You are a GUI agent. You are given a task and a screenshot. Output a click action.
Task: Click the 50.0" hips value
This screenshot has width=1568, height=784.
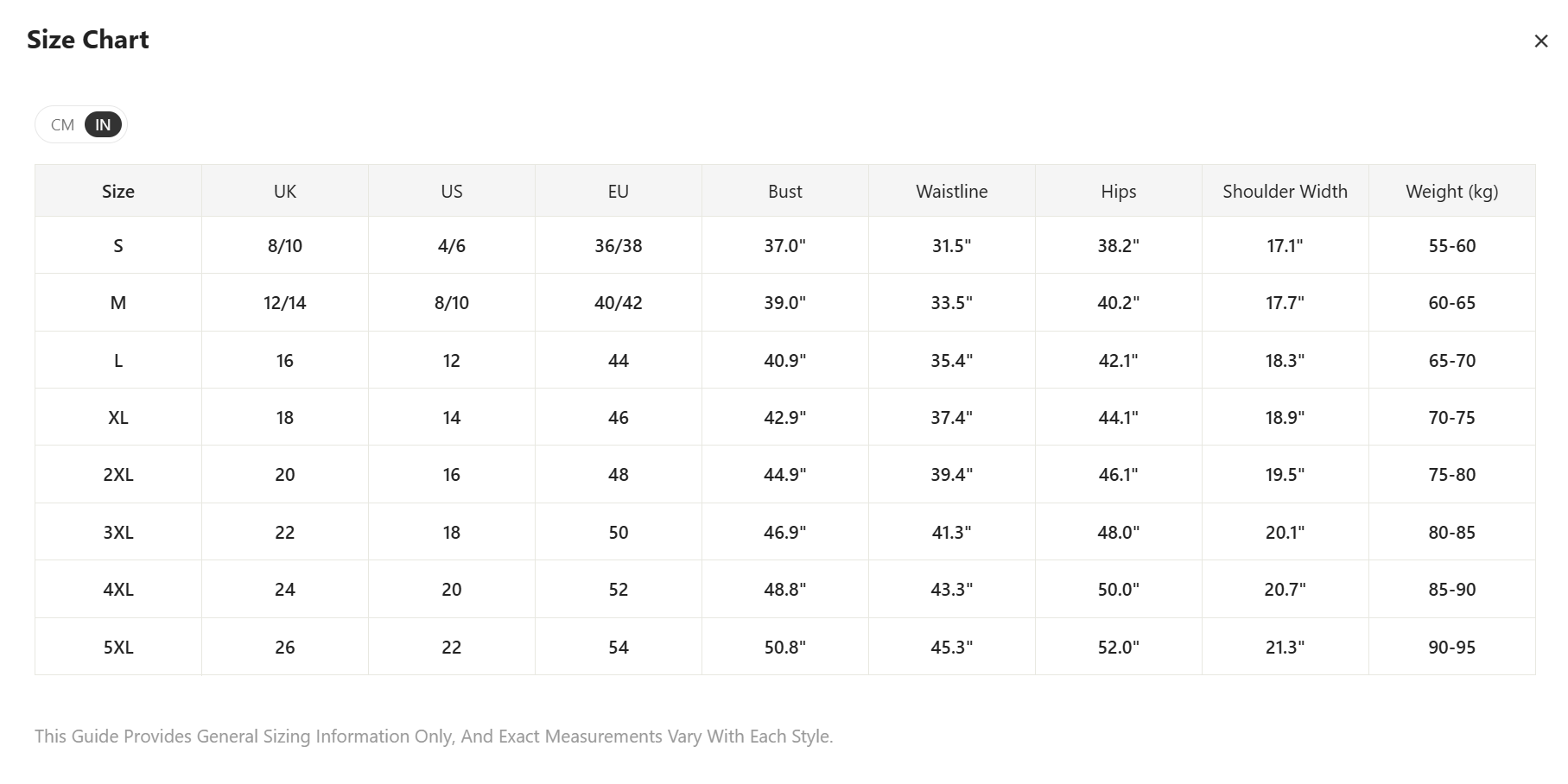[1118, 590]
